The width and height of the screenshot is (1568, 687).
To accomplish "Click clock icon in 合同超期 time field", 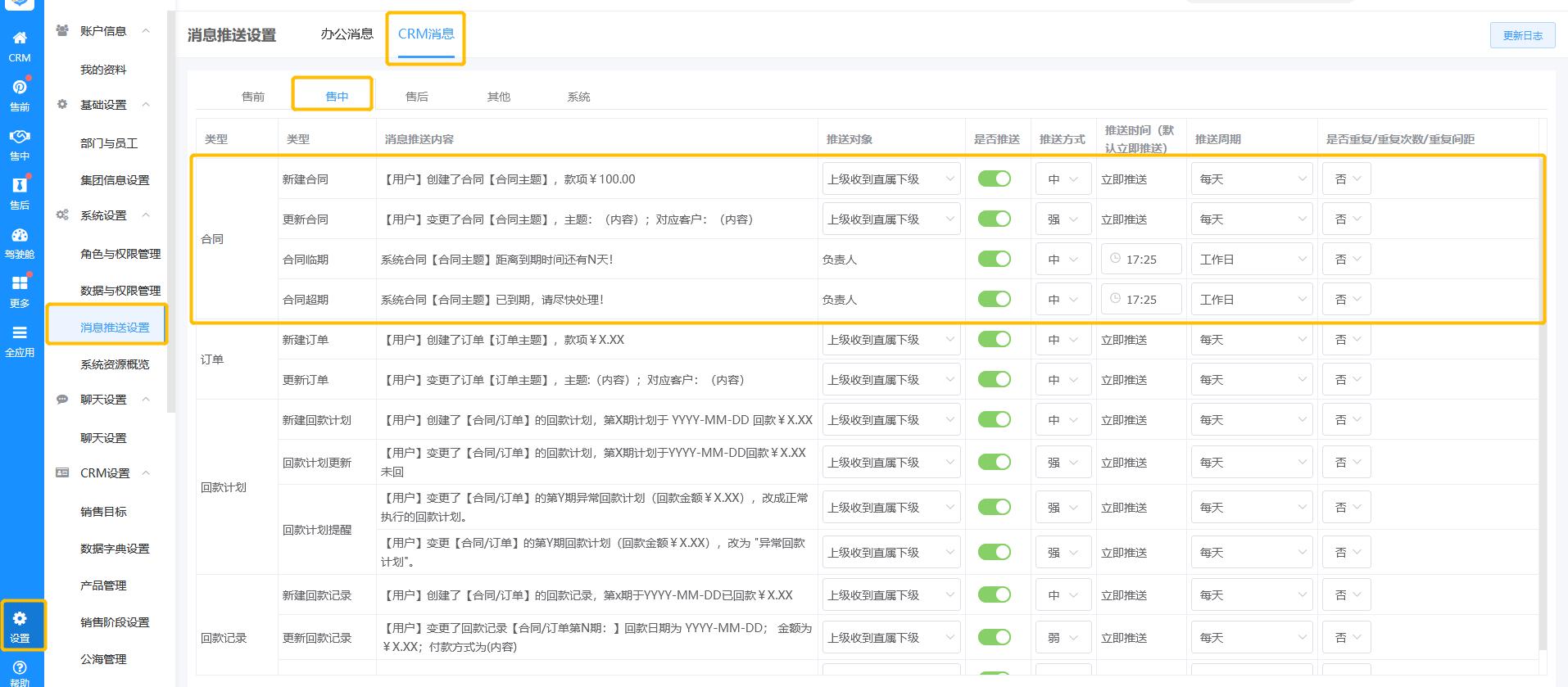I will pos(1115,299).
